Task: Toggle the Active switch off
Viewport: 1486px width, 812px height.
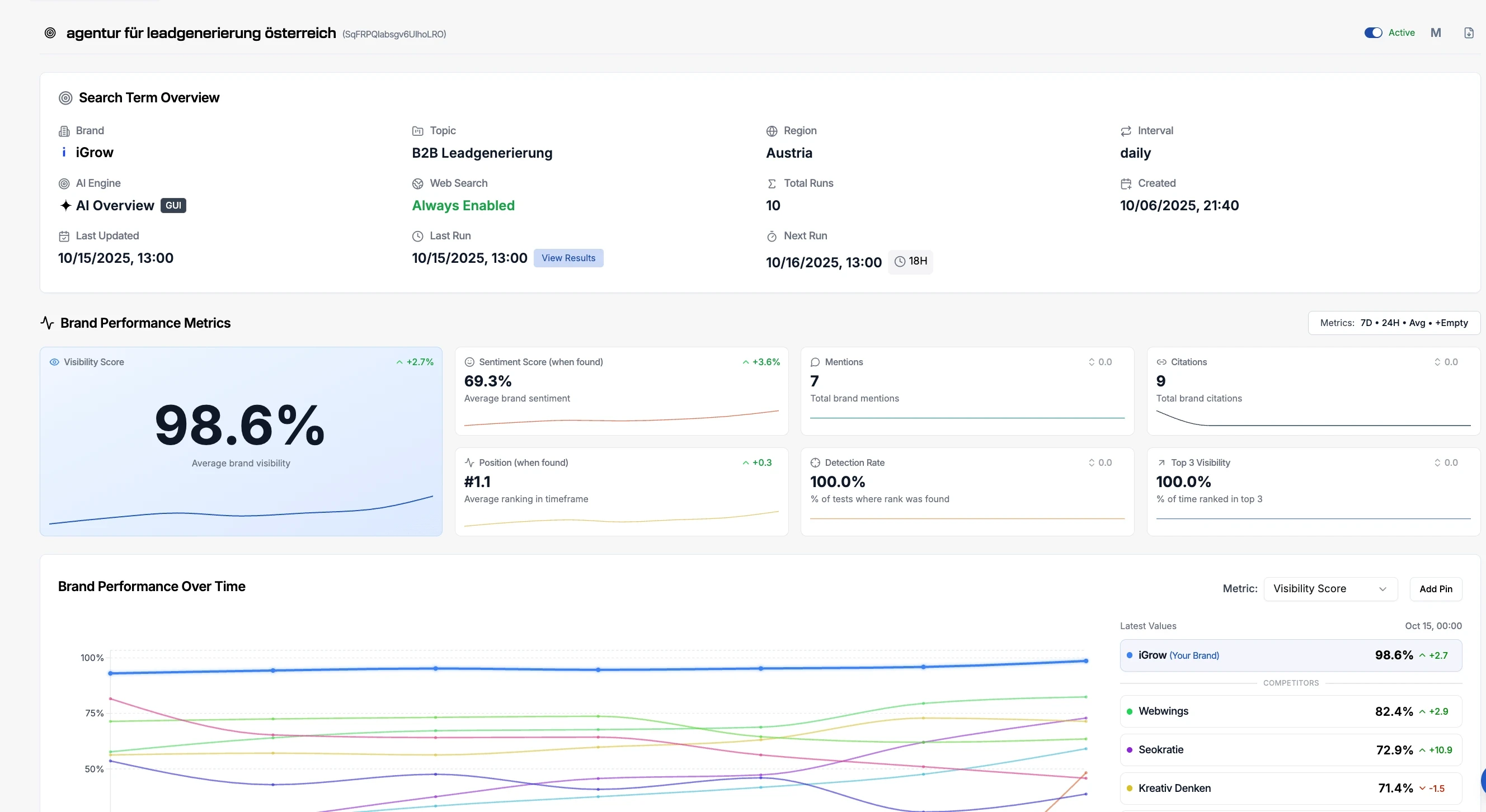Action: [1372, 32]
